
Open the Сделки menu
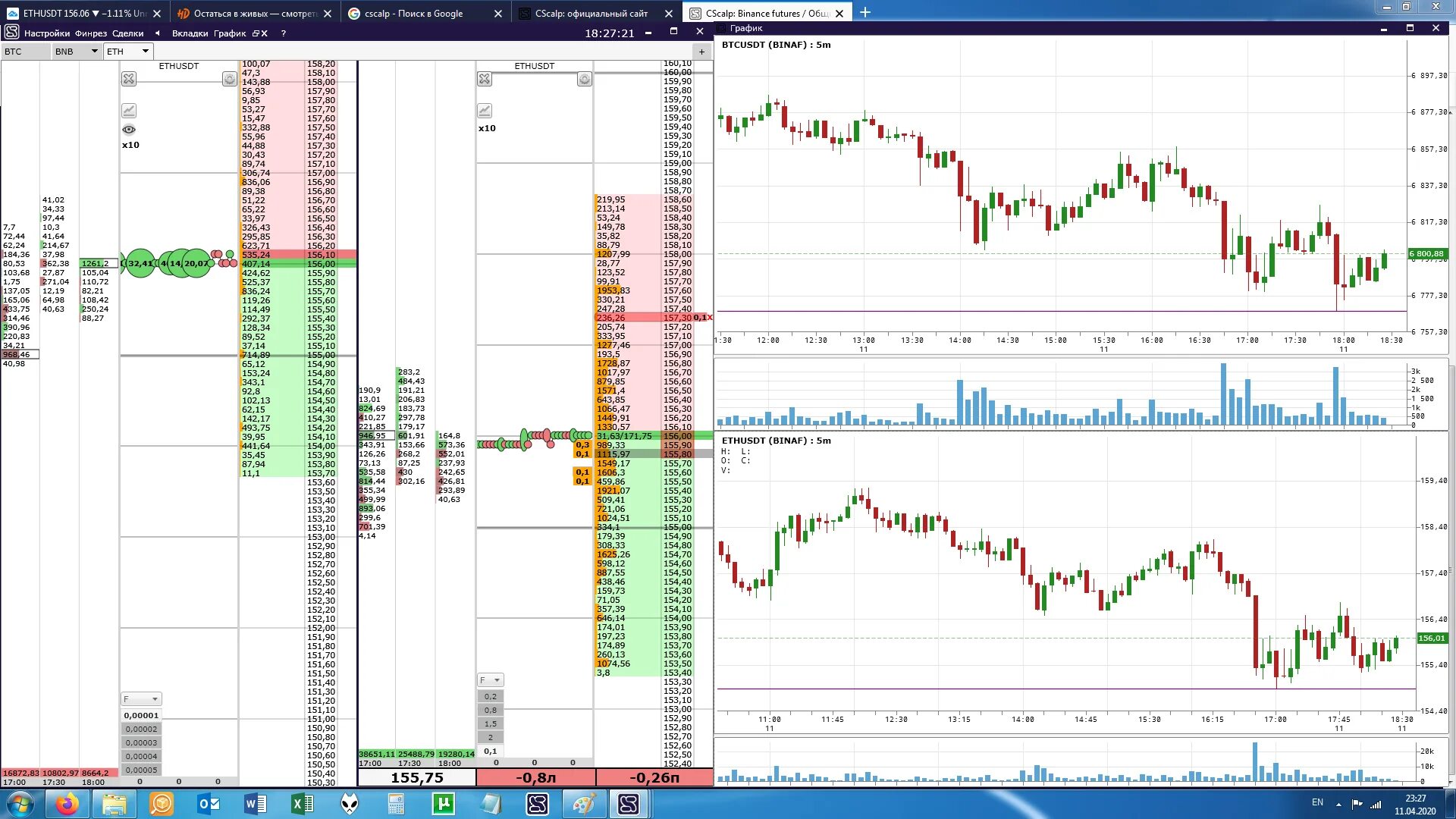[x=127, y=33]
